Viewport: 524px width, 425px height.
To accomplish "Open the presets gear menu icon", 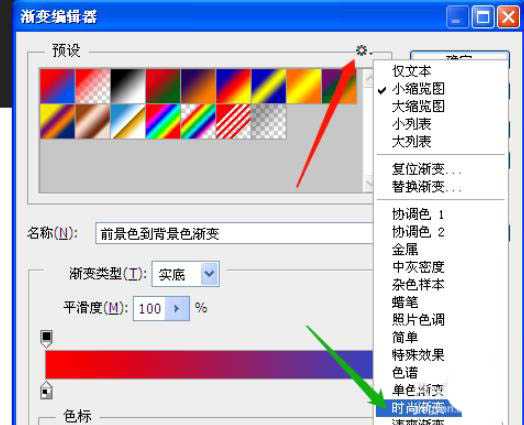I will [x=362, y=51].
